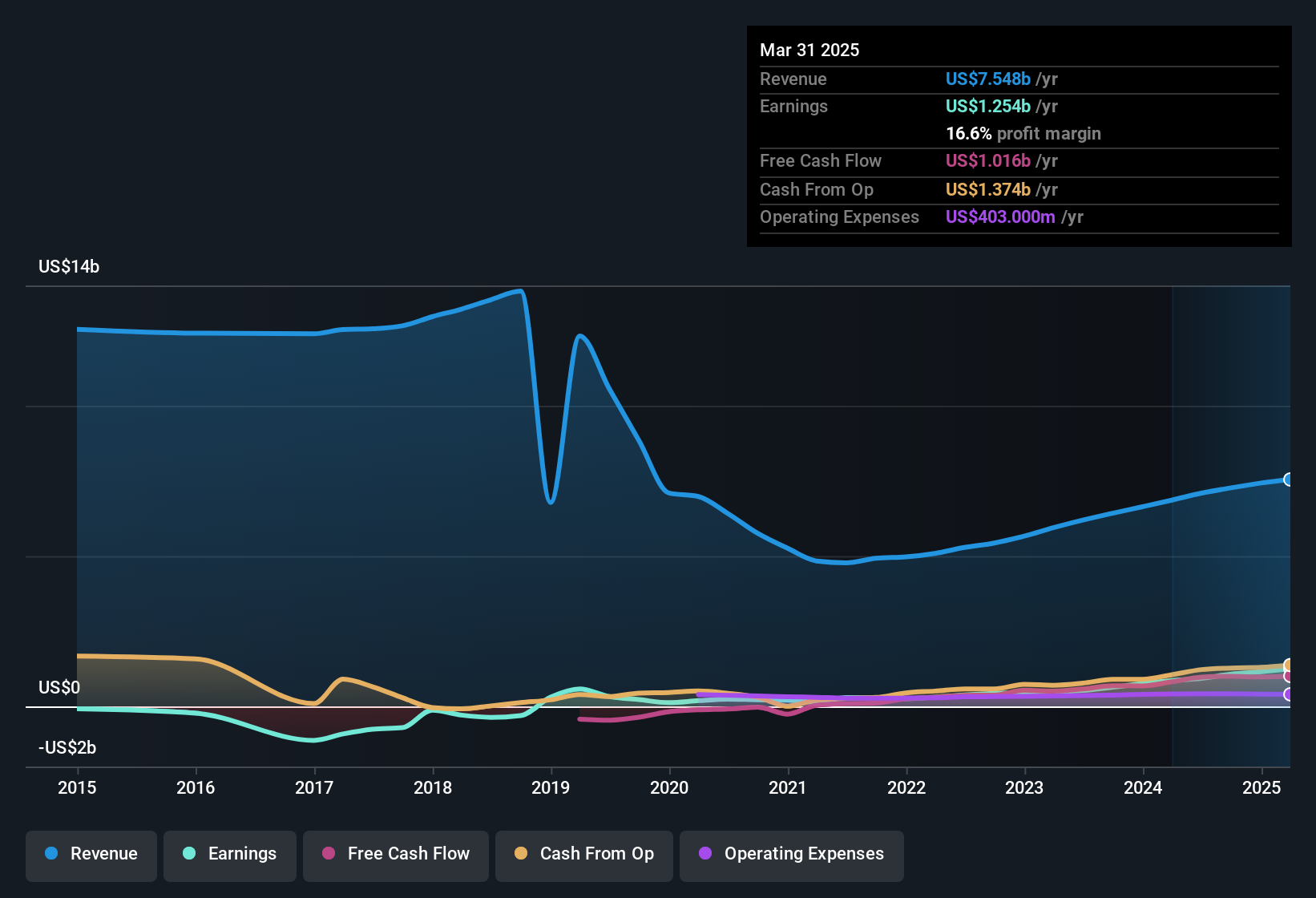Screen dimensions: 1316x898
Task: Click the Revenue label in tooltip
Action: pyautogui.click(x=793, y=79)
